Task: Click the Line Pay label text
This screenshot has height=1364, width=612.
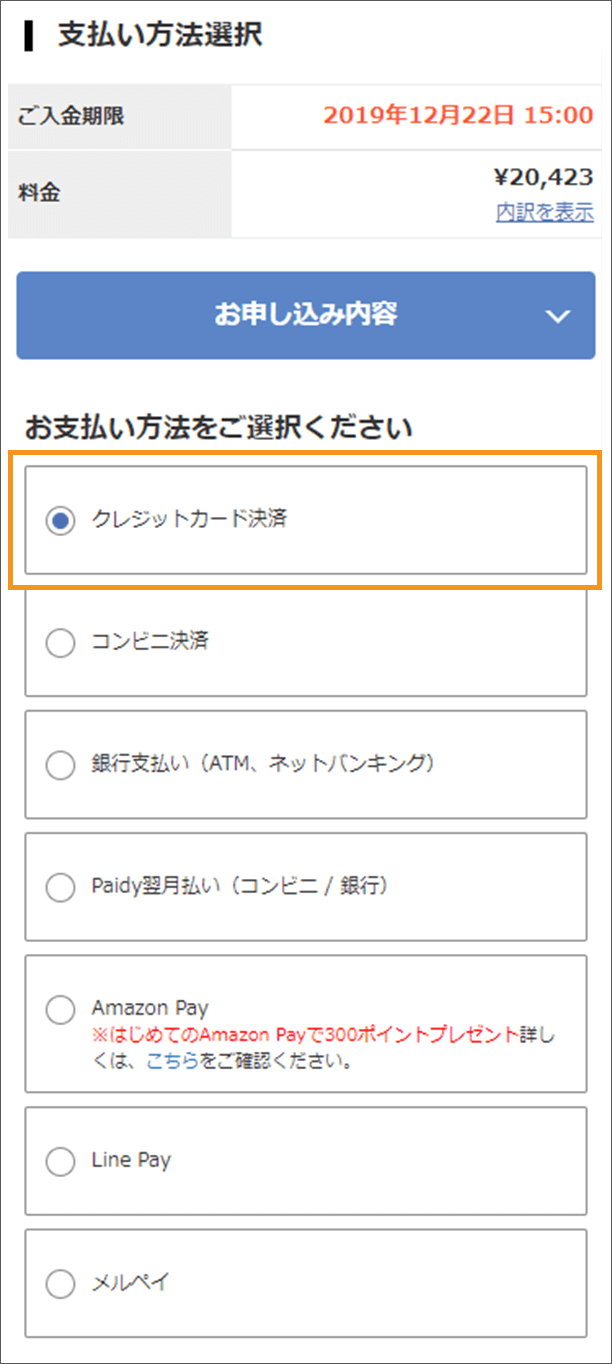Action: pyautogui.click(x=131, y=1160)
